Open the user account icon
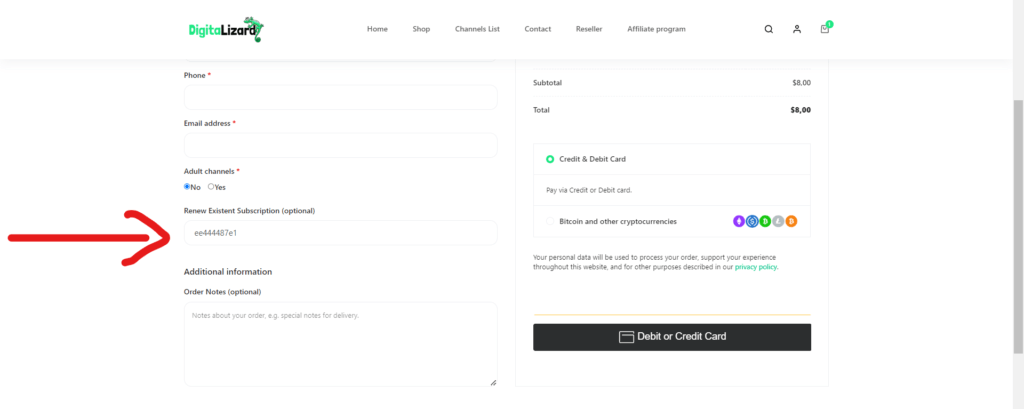The width and height of the screenshot is (1024, 409). (797, 29)
